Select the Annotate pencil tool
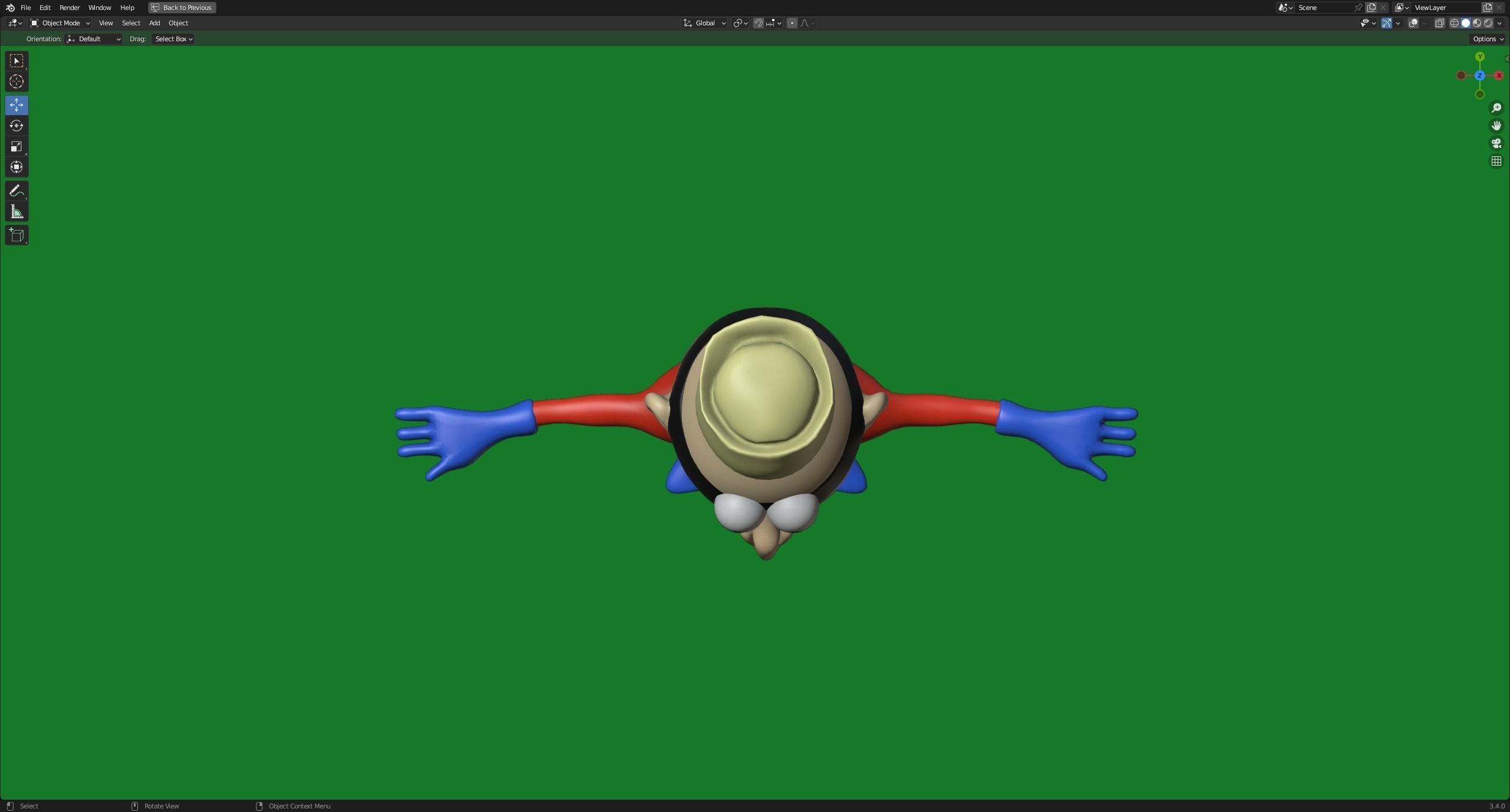Image resolution: width=1510 pixels, height=812 pixels. point(17,190)
